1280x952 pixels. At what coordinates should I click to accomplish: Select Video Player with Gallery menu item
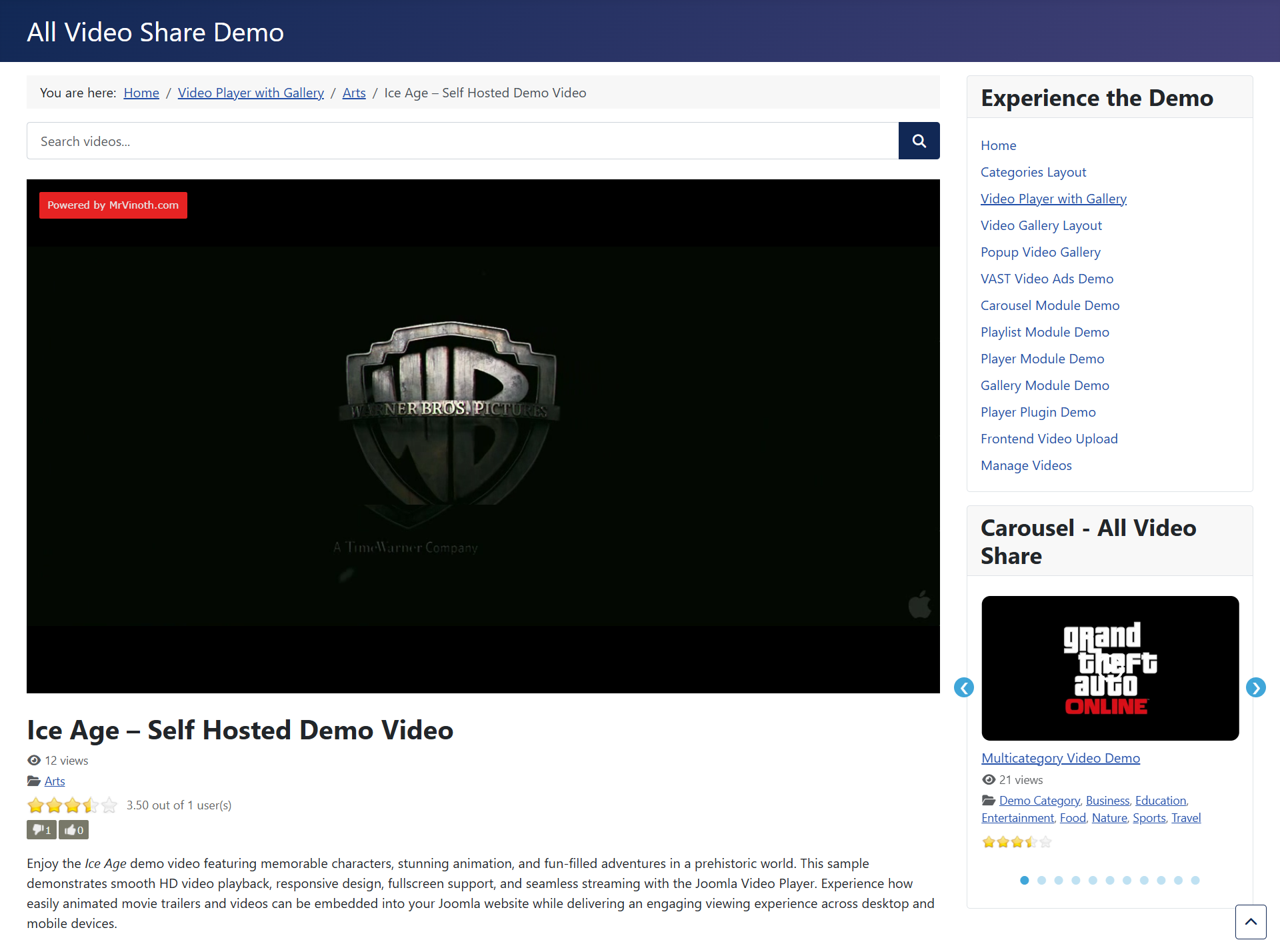click(x=1053, y=199)
